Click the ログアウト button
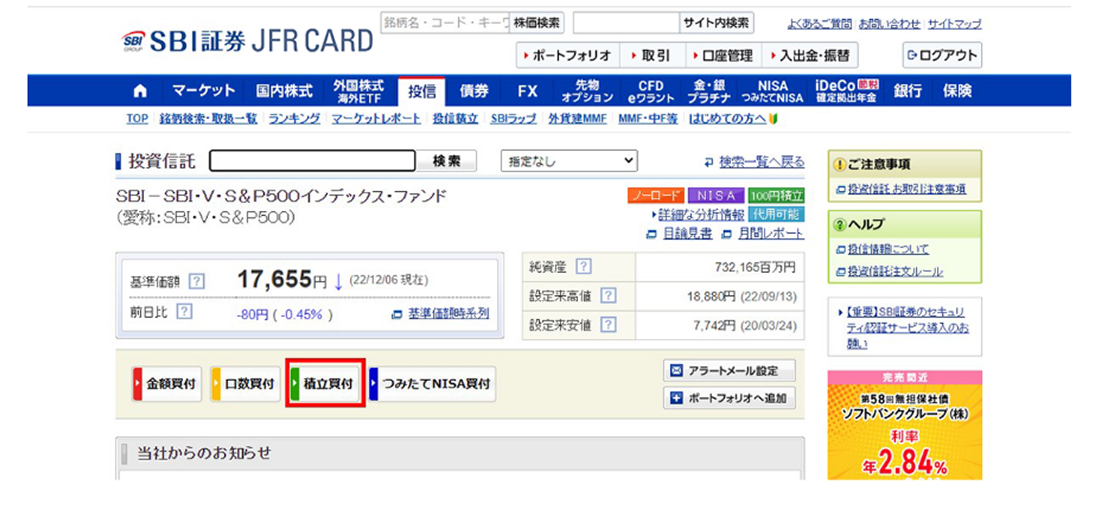 942,55
